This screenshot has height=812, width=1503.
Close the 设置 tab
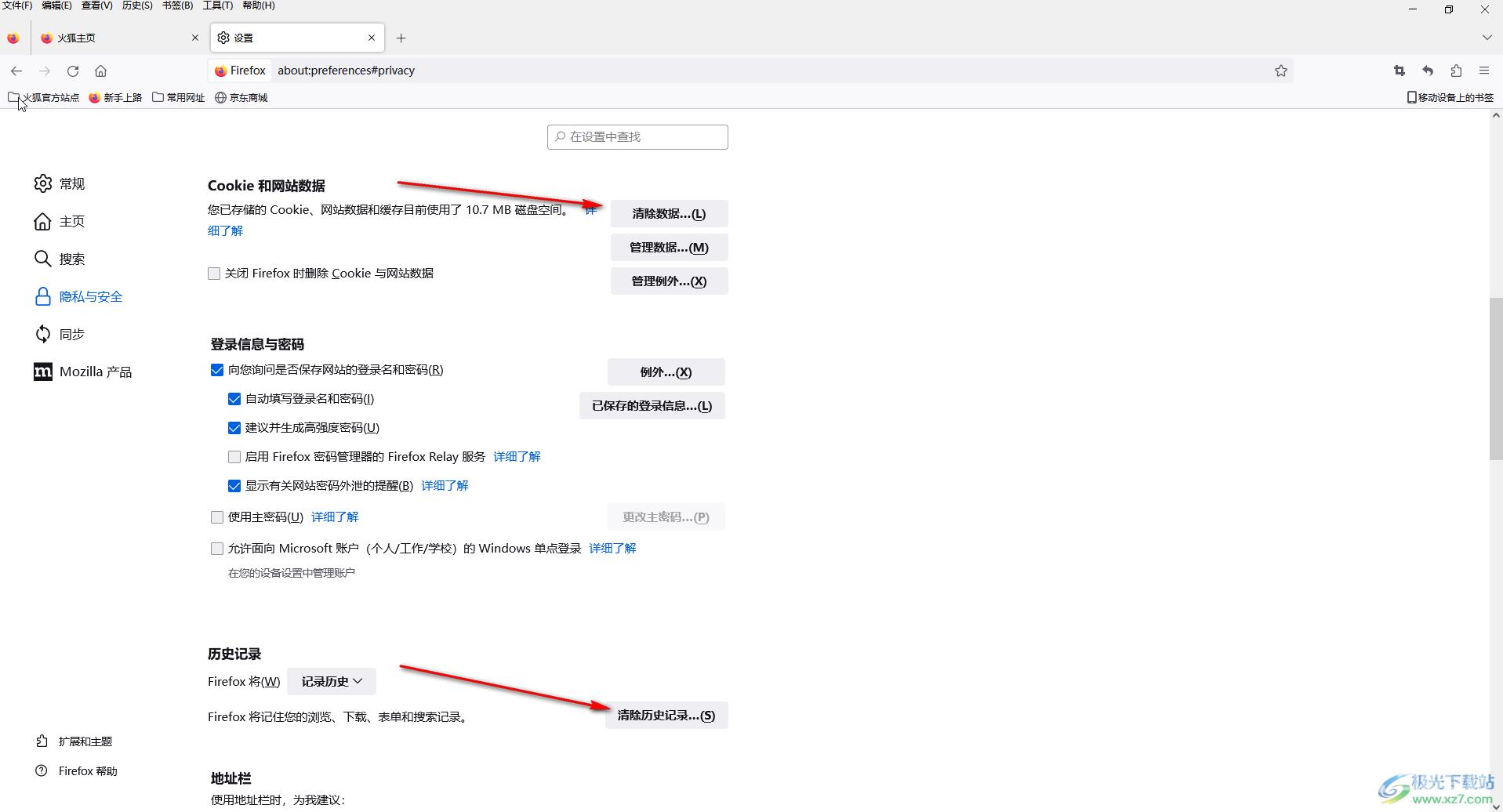click(372, 38)
